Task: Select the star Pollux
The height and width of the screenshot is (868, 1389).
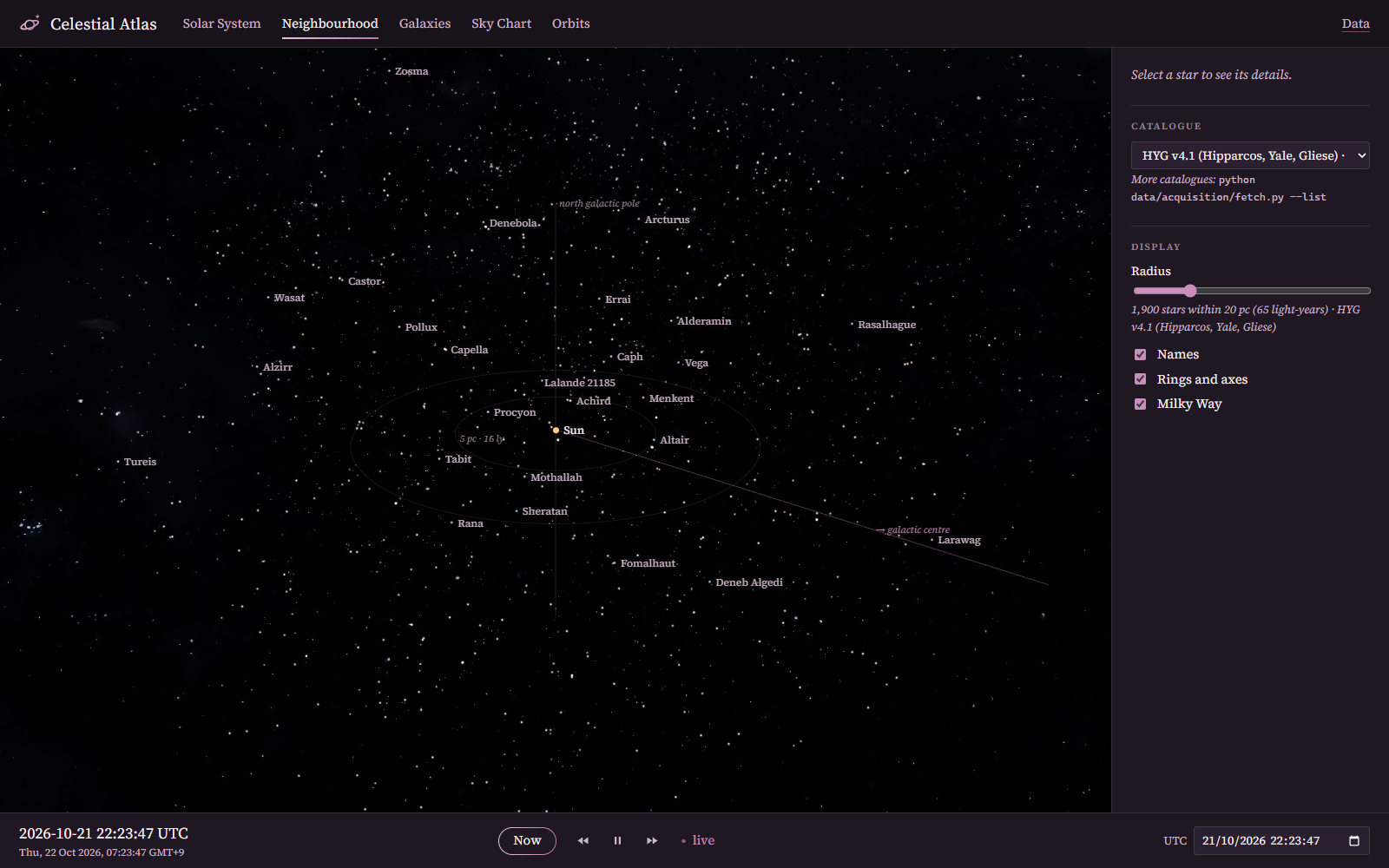Action: [x=421, y=327]
